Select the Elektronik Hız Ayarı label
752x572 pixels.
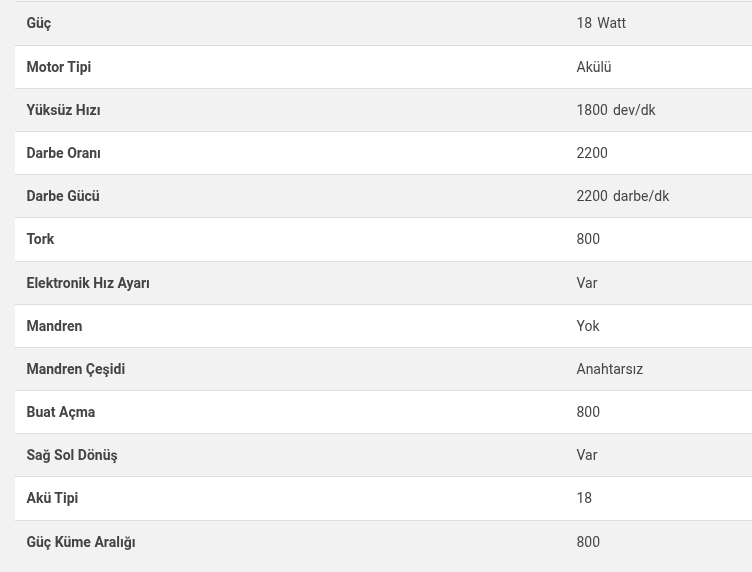pyautogui.click(x=88, y=283)
